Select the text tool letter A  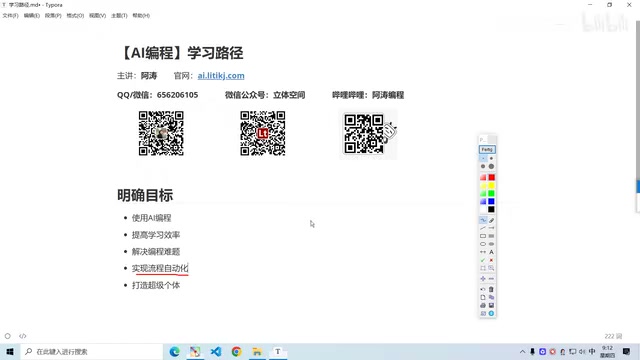[x=491, y=252]
